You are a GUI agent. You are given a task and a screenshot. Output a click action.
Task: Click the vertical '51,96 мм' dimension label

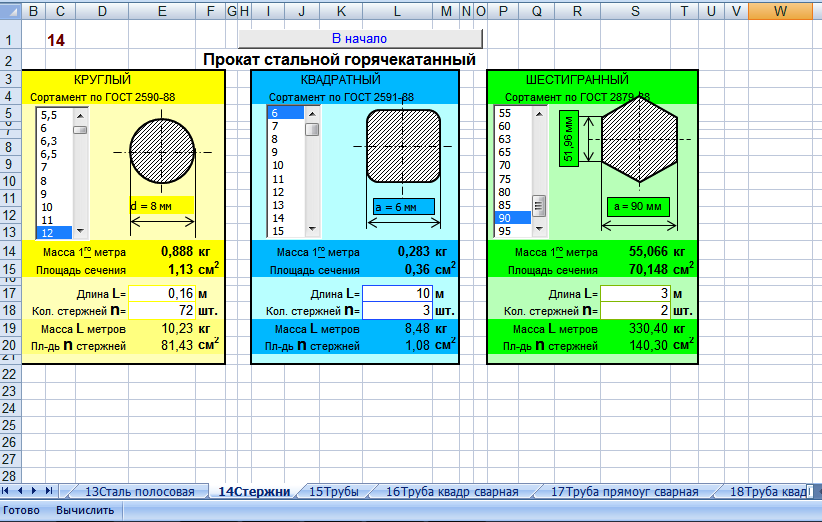click(x=569, y=138)
